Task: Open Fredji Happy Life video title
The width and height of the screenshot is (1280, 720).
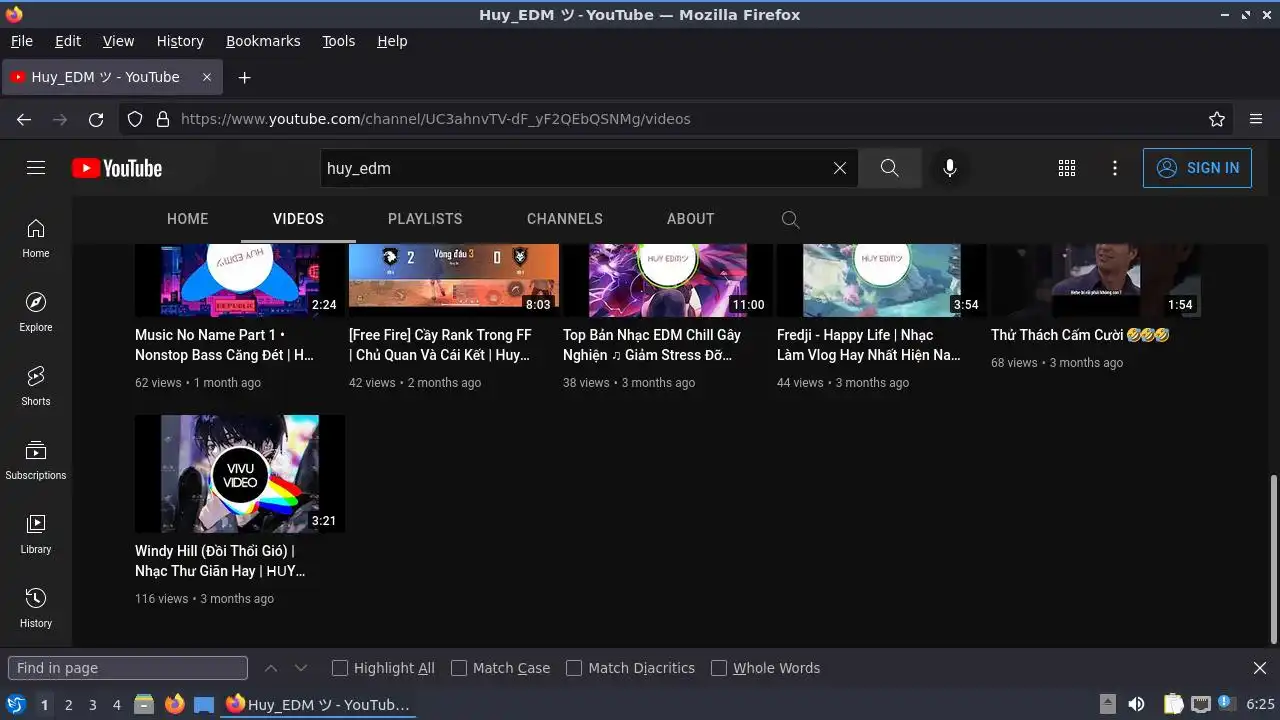Action: [x=868, y=345]
